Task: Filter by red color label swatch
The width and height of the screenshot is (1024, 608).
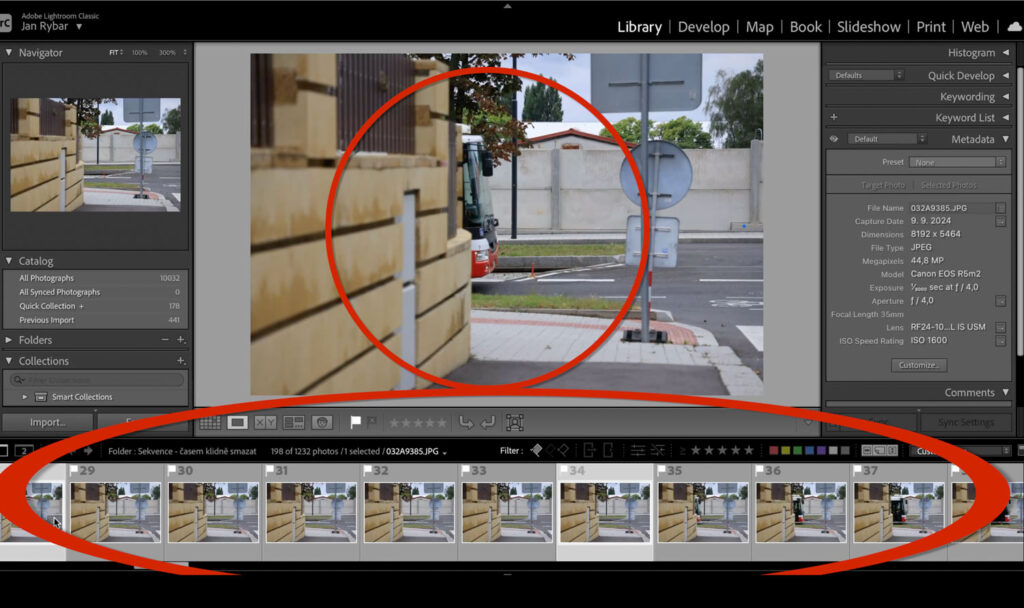Action: coord(774,451)
